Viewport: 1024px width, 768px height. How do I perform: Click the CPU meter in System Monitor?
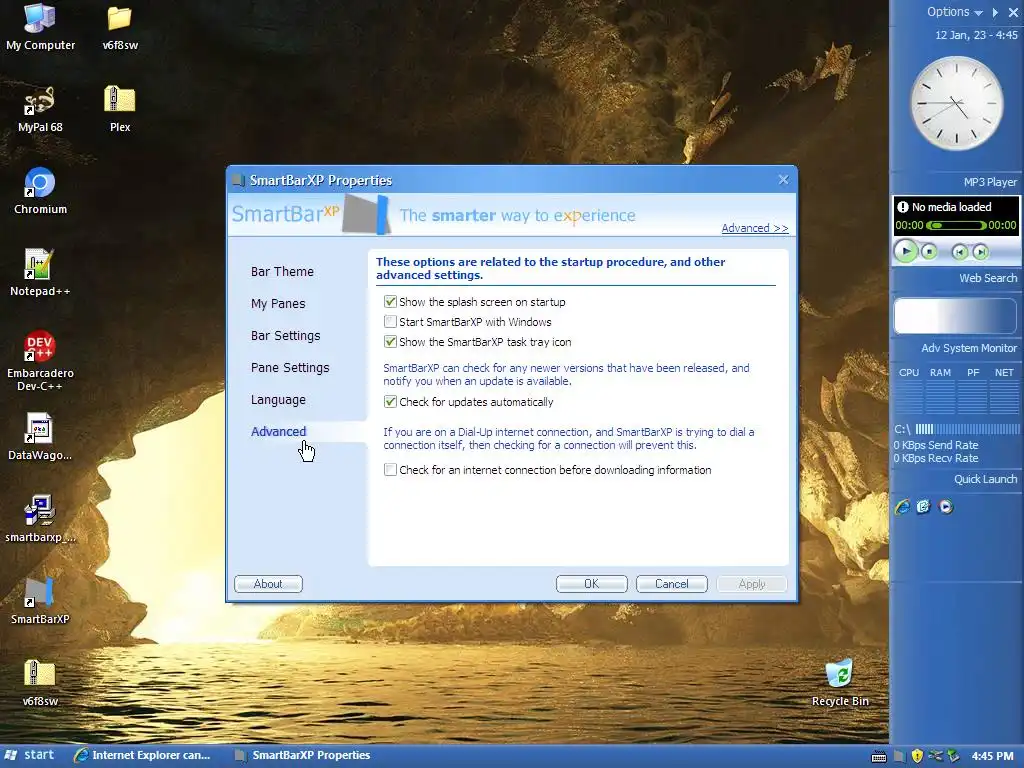[908, 398]
